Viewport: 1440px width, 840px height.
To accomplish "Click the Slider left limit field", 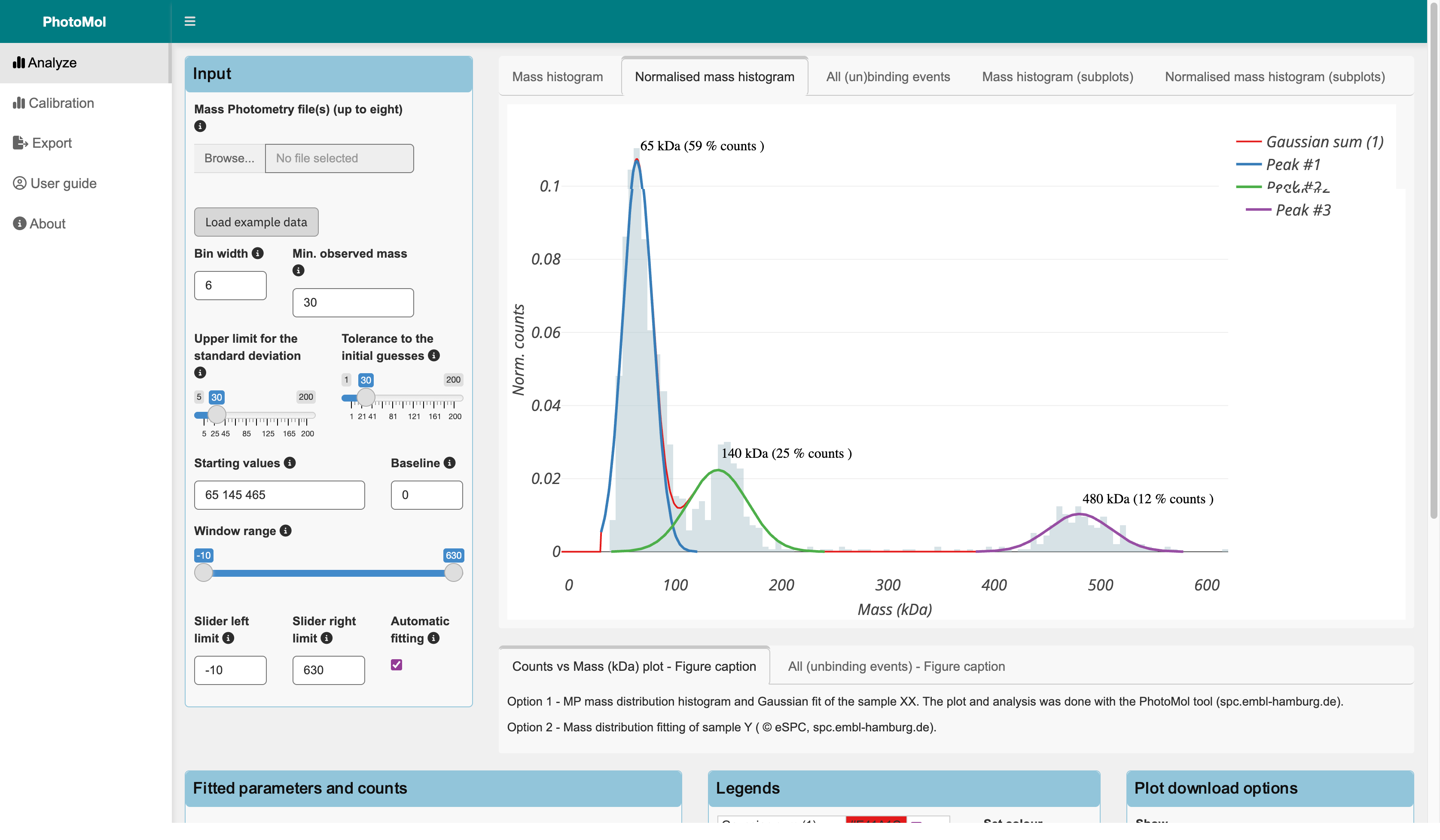I will tap(230, 670).
